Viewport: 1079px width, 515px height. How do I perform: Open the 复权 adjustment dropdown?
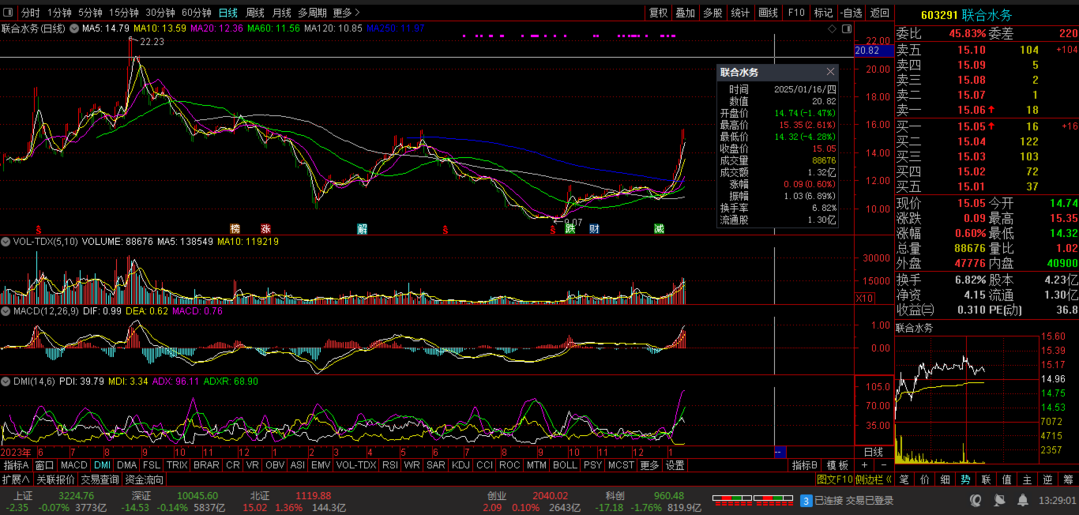pos(657,13)
